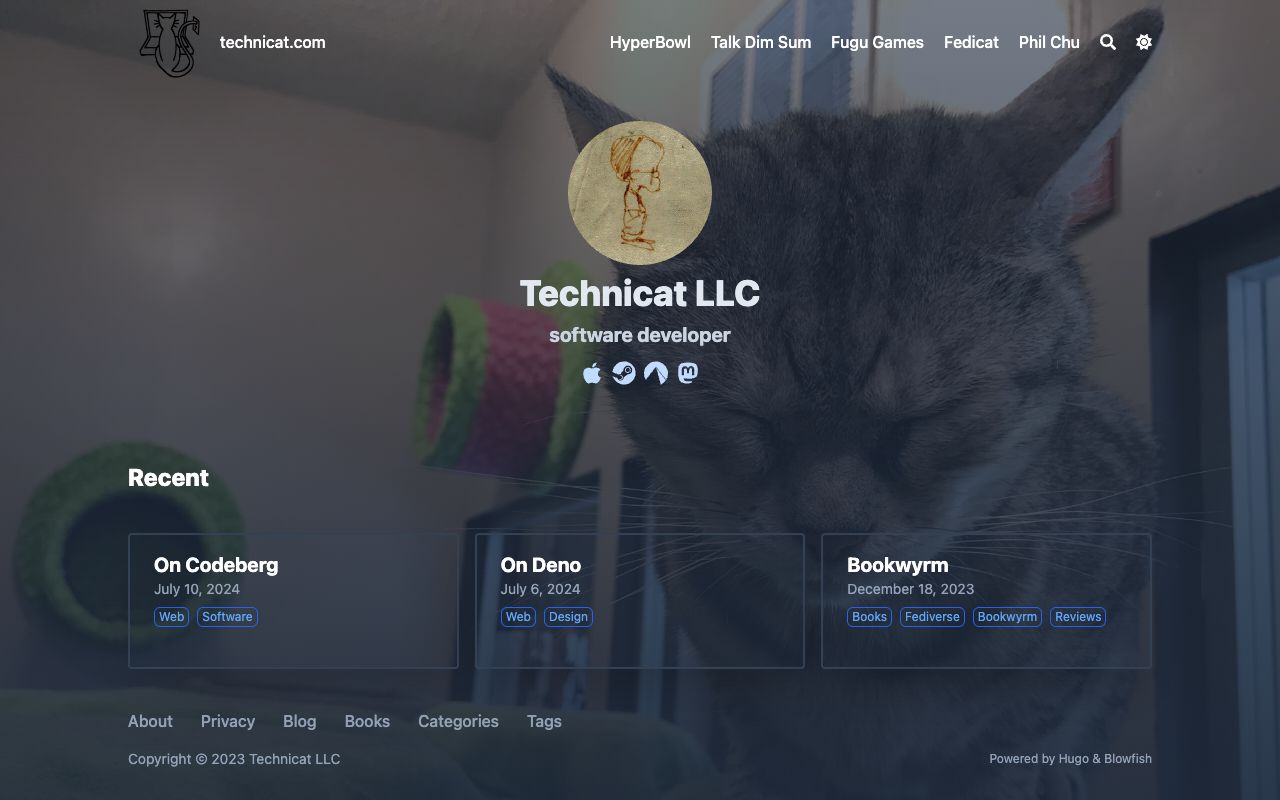Select the Fediverse tag badge

pos(932,617)
